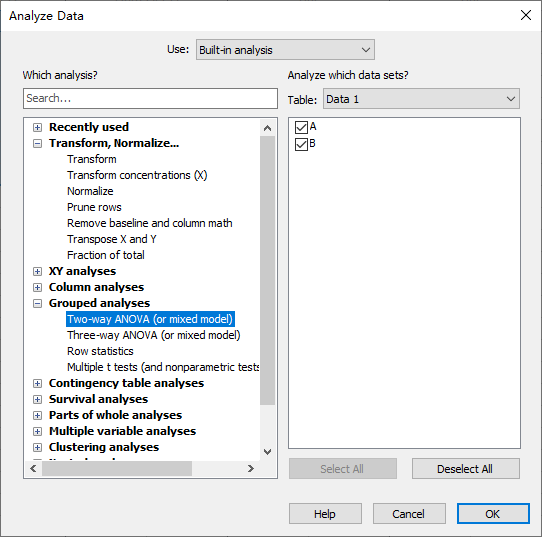Collapse the Transform, Normalize group

click(x=37, y=143)
